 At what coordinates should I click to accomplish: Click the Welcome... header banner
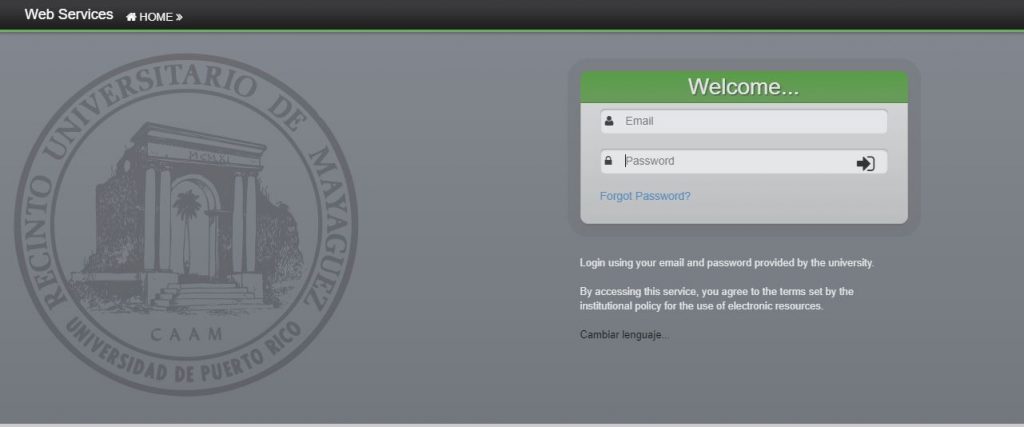(744, 87)
